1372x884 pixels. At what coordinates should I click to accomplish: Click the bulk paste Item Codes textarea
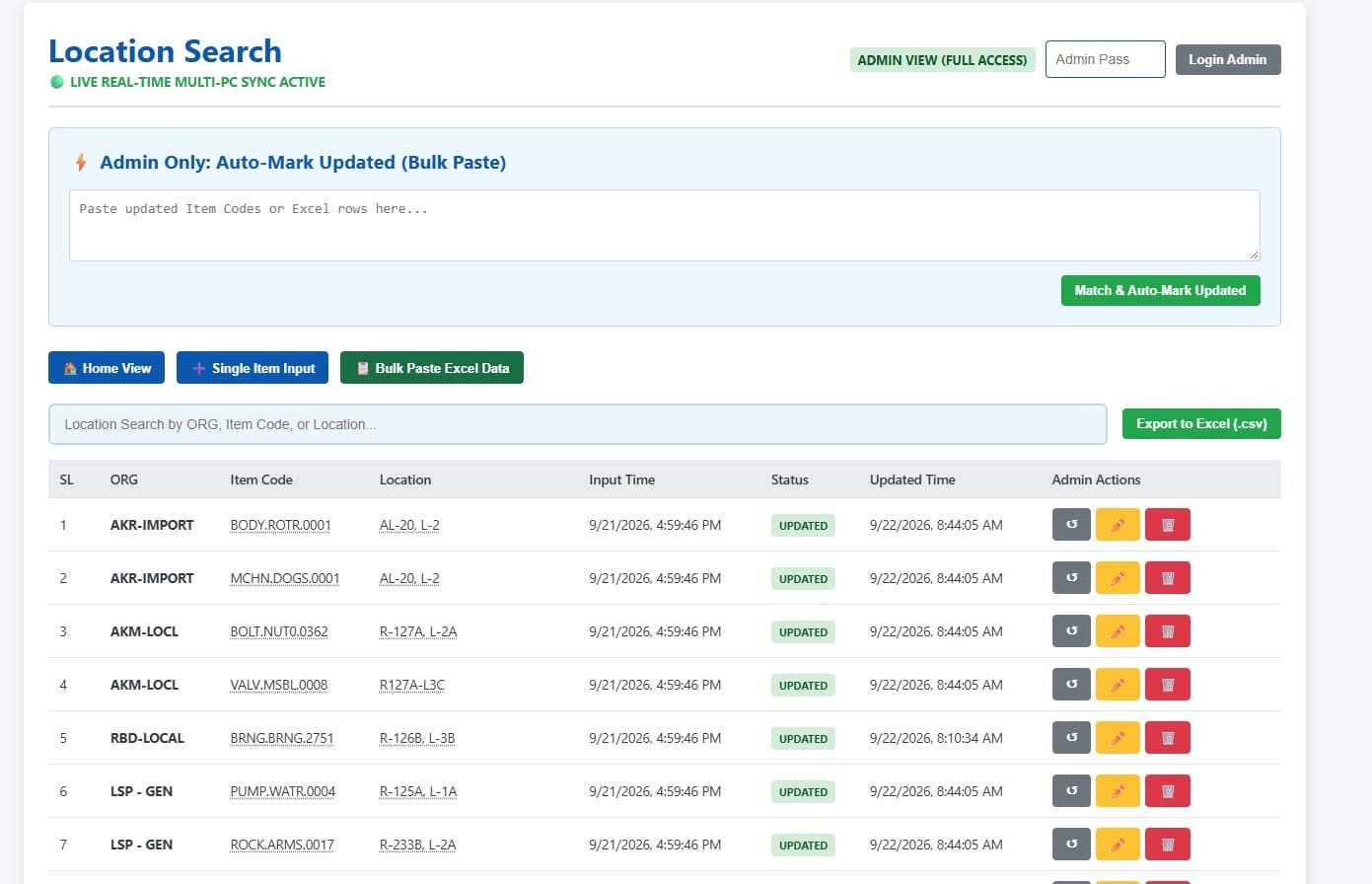click(x=664, y=225)
